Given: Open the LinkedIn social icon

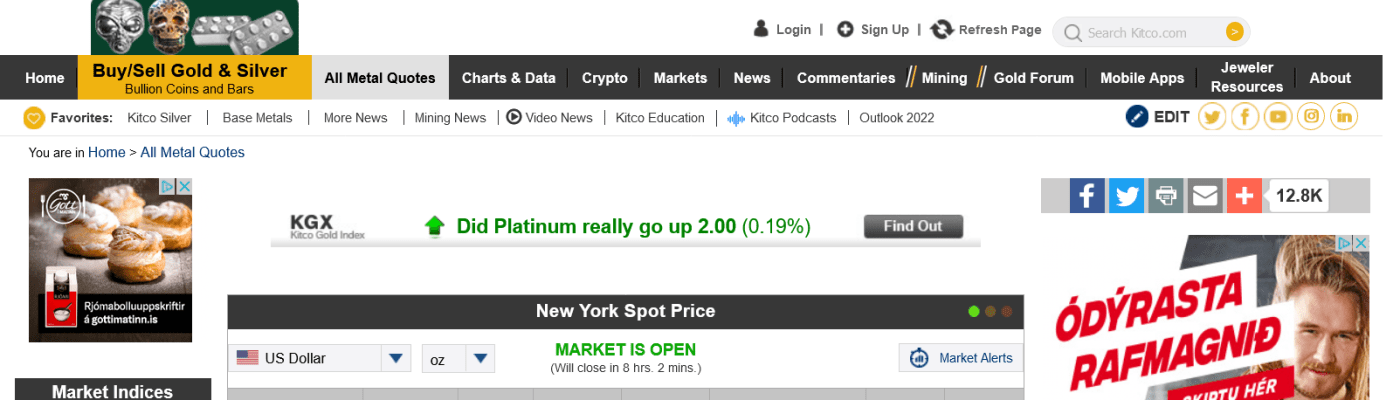Looking at the screenshot, I should pos(1345,117).
